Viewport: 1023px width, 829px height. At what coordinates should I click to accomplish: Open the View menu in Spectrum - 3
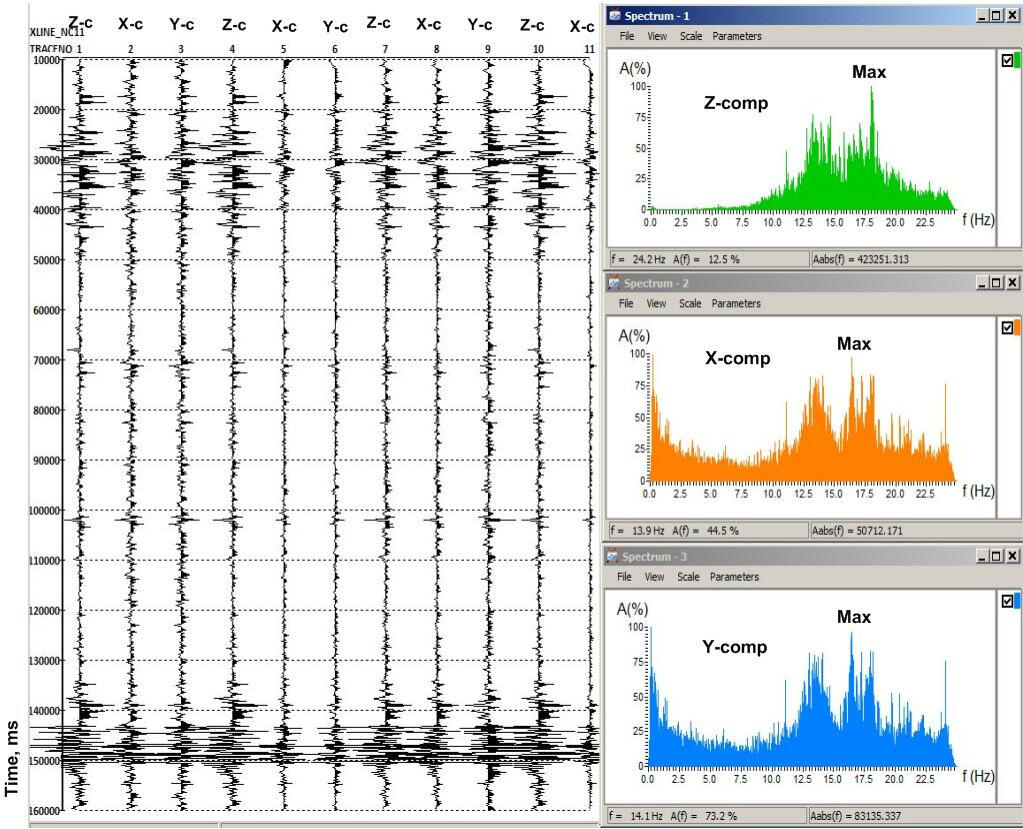tap(655, 577)
